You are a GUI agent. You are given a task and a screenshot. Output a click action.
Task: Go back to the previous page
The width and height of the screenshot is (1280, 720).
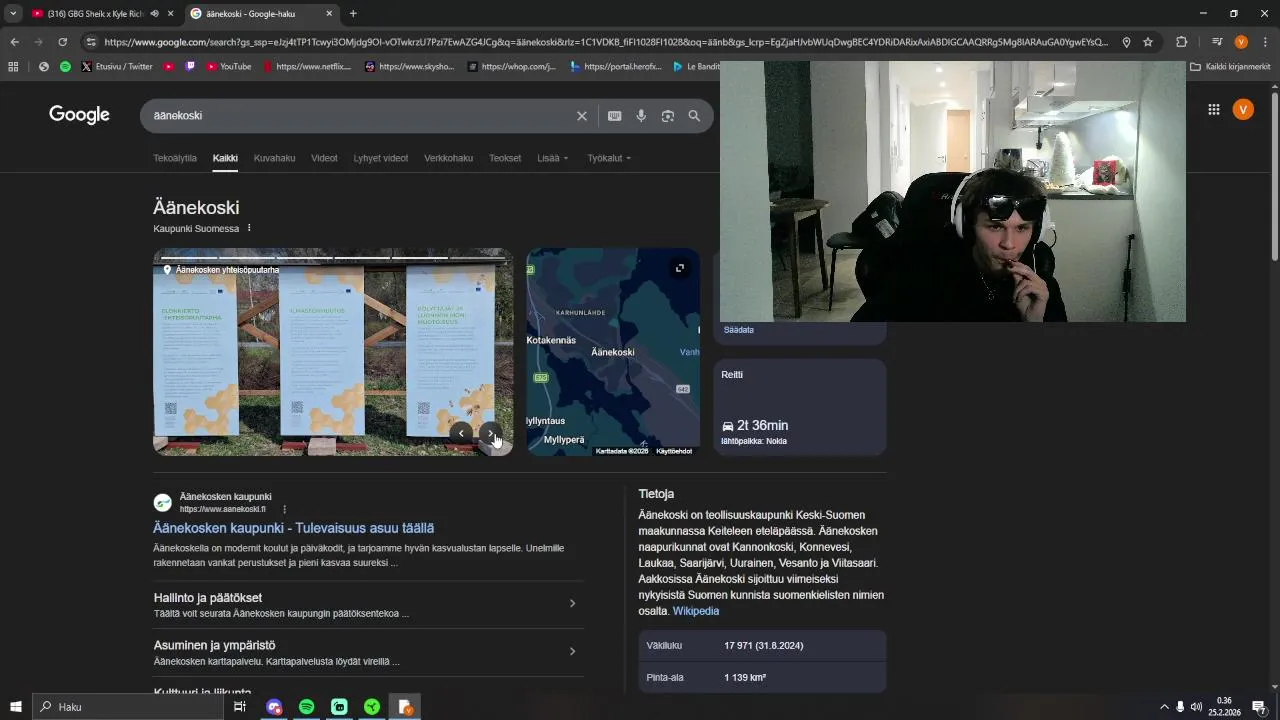[14, 42]
